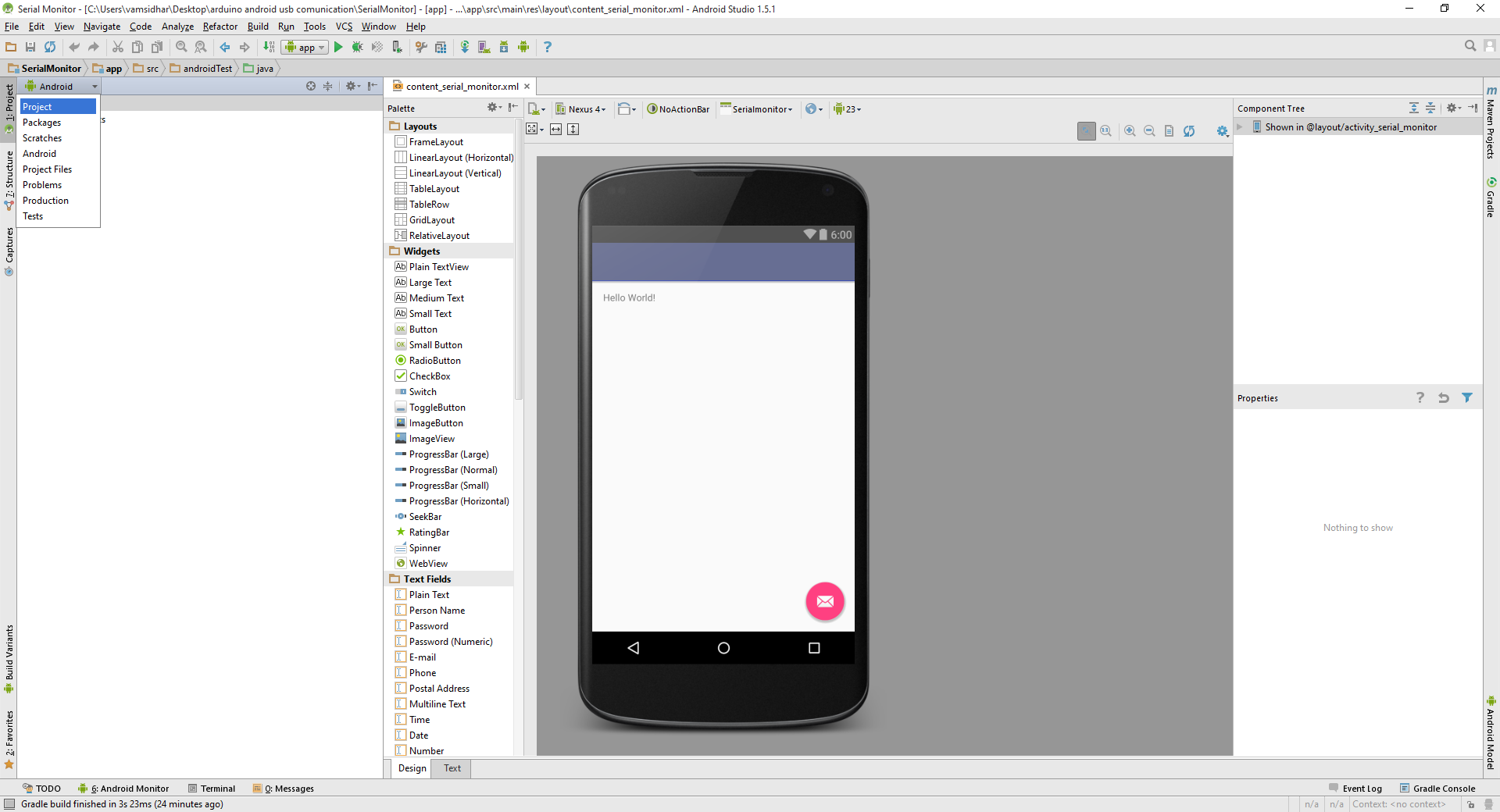Screen dimensions: 1500x812
Task: Refresh the layout preview
Action: point(1189,131)
